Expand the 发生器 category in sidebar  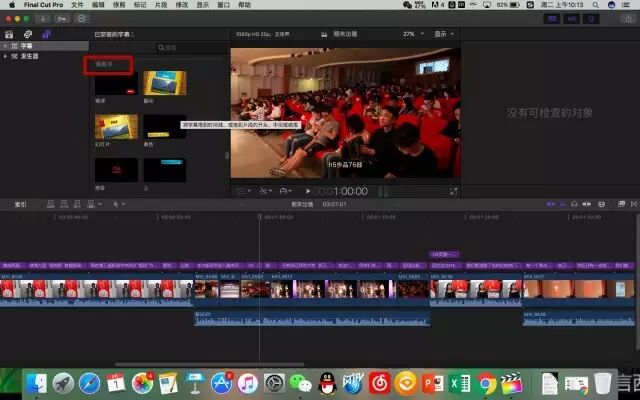5,56
